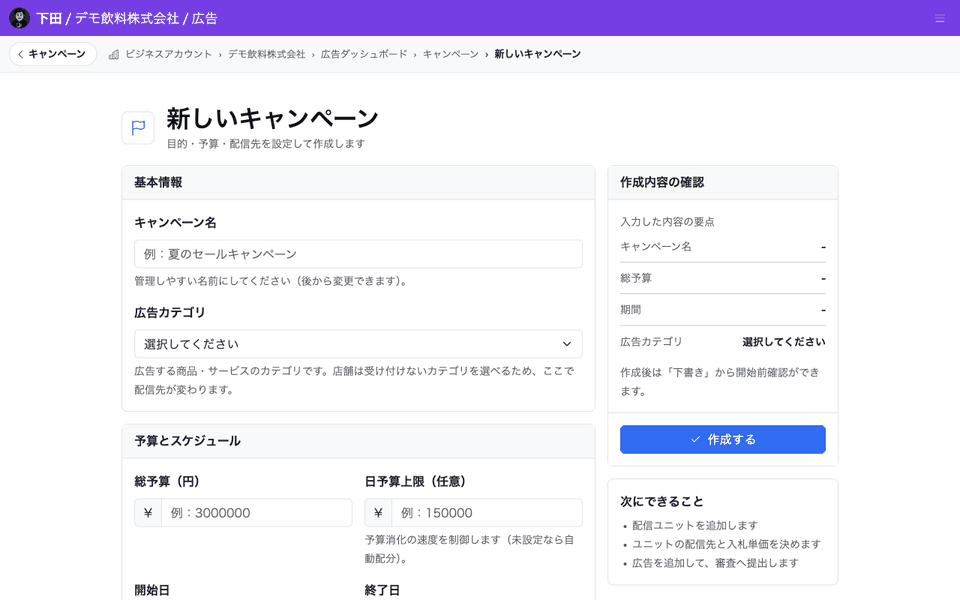Screen dimensions: 960x600
Task: Click the bold 選択してください summary value
Action: click(784, 342)
